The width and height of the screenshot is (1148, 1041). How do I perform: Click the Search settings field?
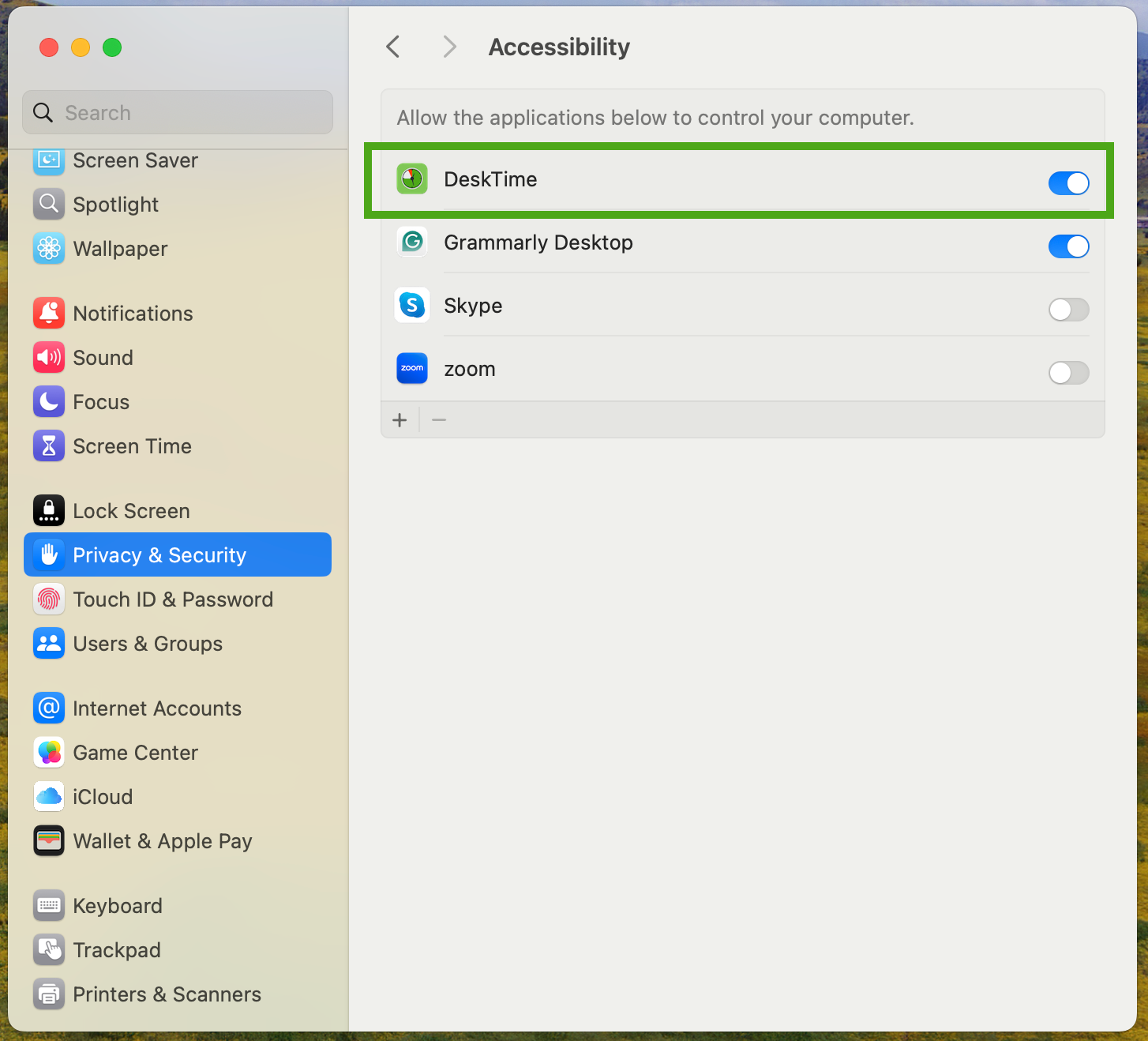click(178, 113)
